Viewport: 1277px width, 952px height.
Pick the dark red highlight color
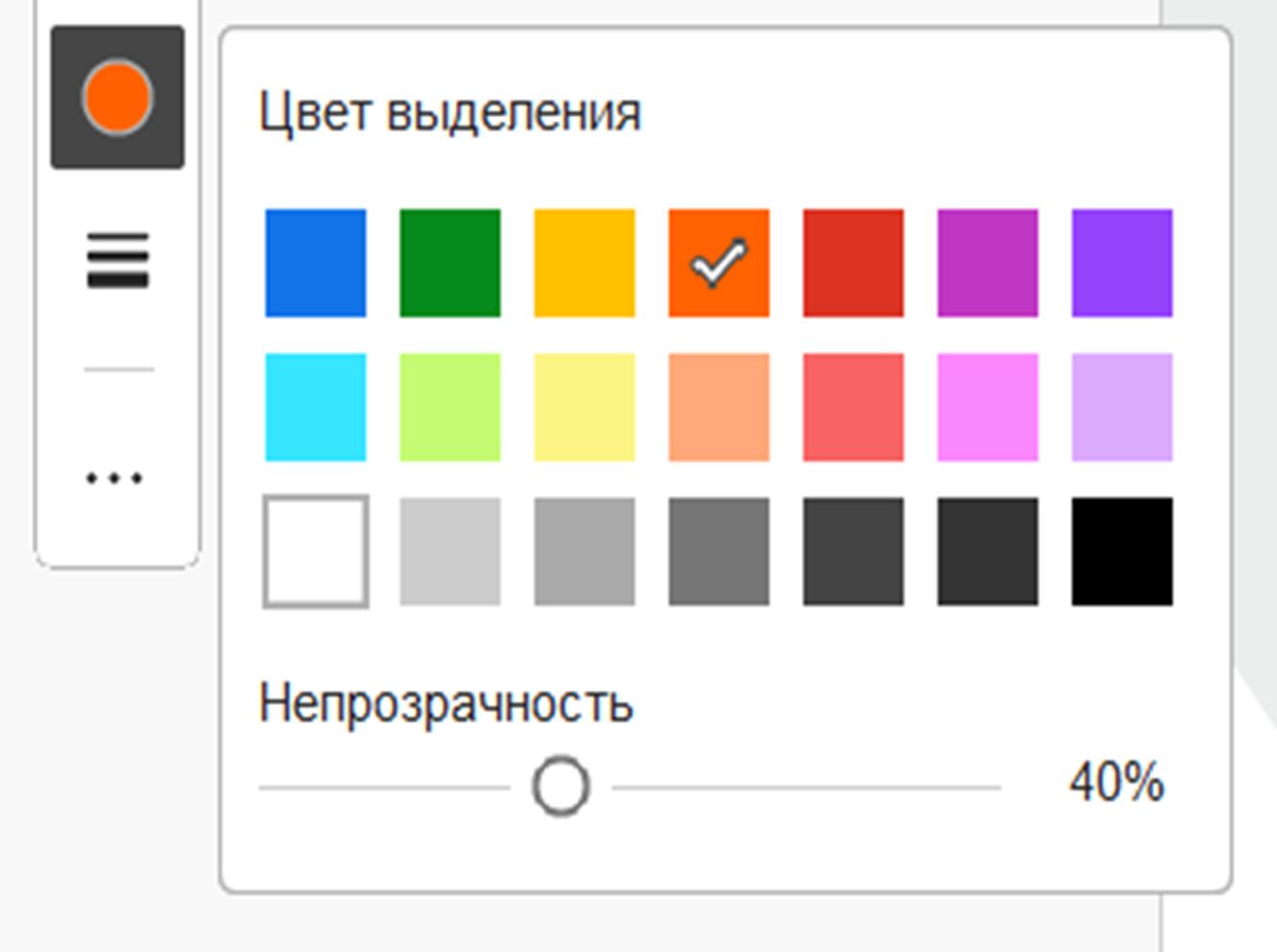[x=853, y=263]
